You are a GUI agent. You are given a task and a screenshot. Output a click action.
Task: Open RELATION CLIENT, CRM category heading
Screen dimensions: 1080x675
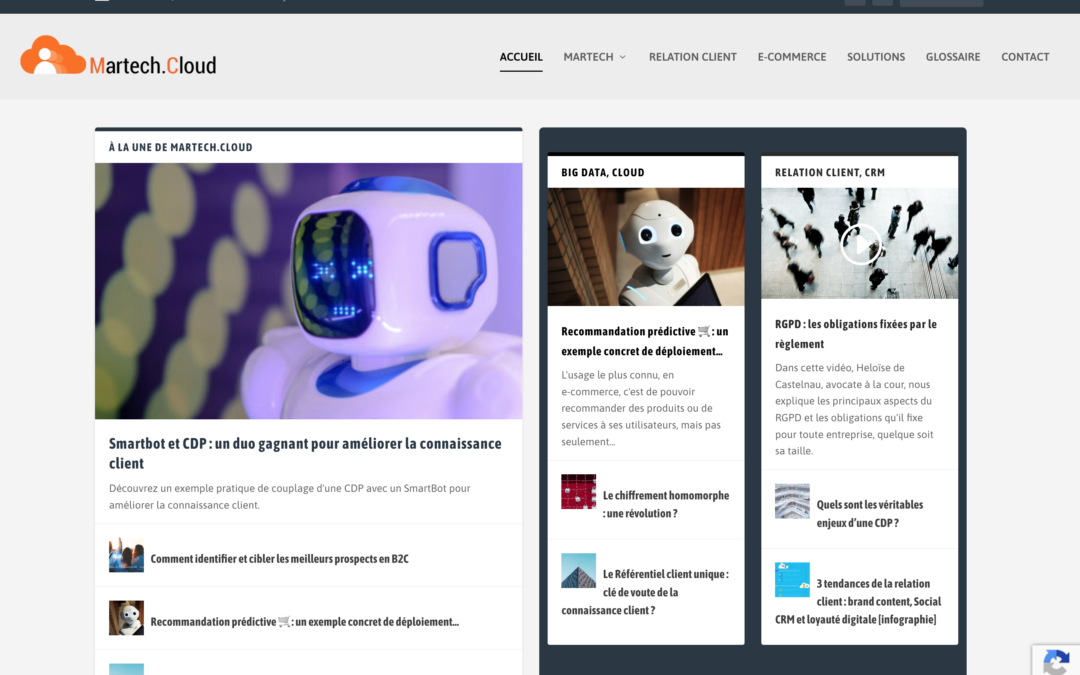829,172
